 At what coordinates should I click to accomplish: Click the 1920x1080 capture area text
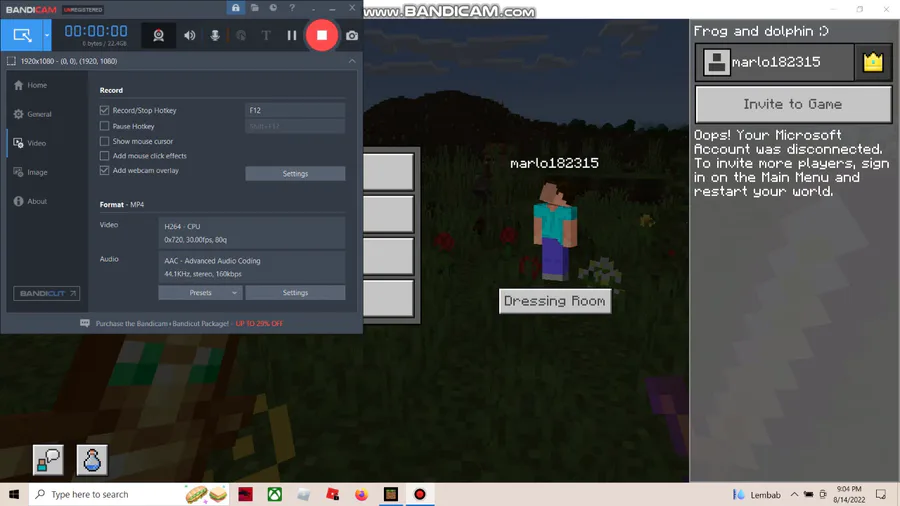click(68, 61)
